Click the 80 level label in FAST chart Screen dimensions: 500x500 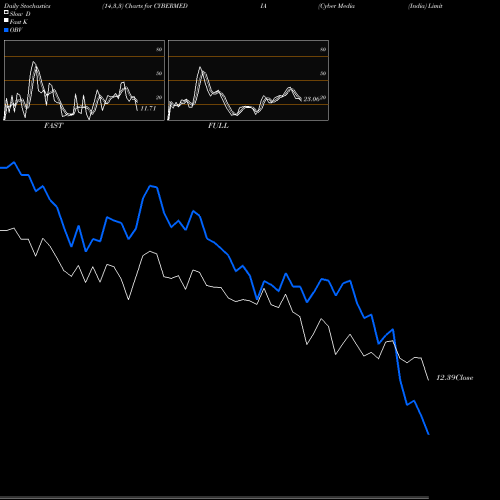[159, 49]
